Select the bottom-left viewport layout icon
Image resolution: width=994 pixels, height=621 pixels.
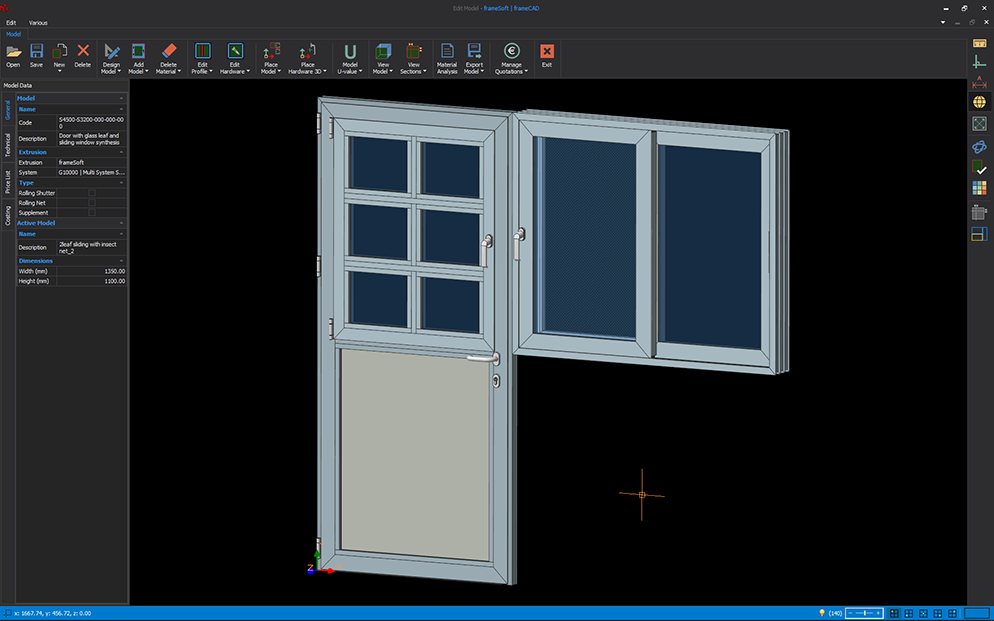coord(909,613)
